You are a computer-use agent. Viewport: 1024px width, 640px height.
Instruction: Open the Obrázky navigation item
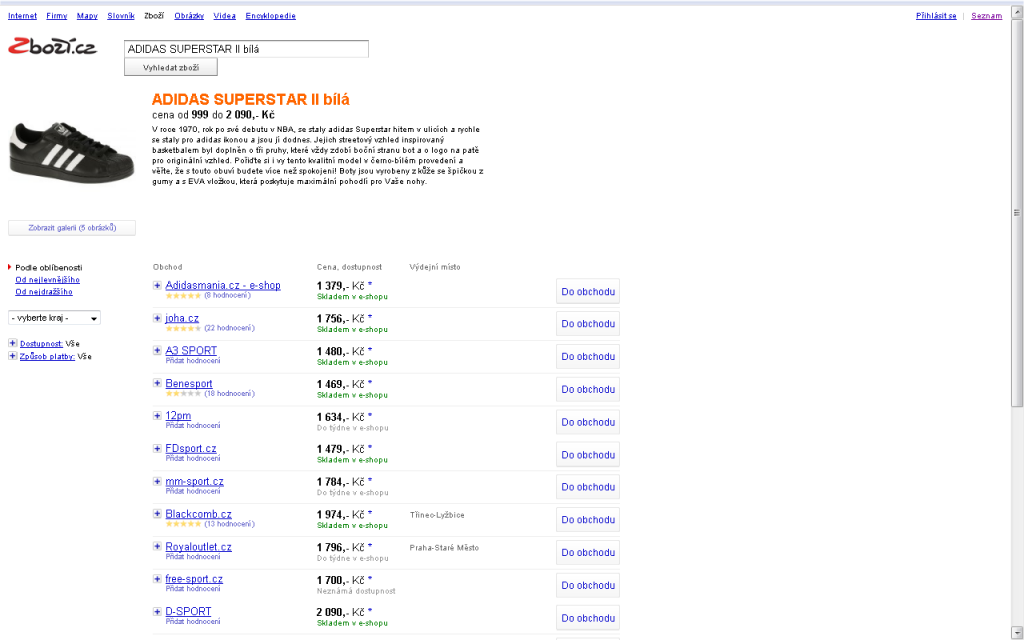(x=189, y=16)
